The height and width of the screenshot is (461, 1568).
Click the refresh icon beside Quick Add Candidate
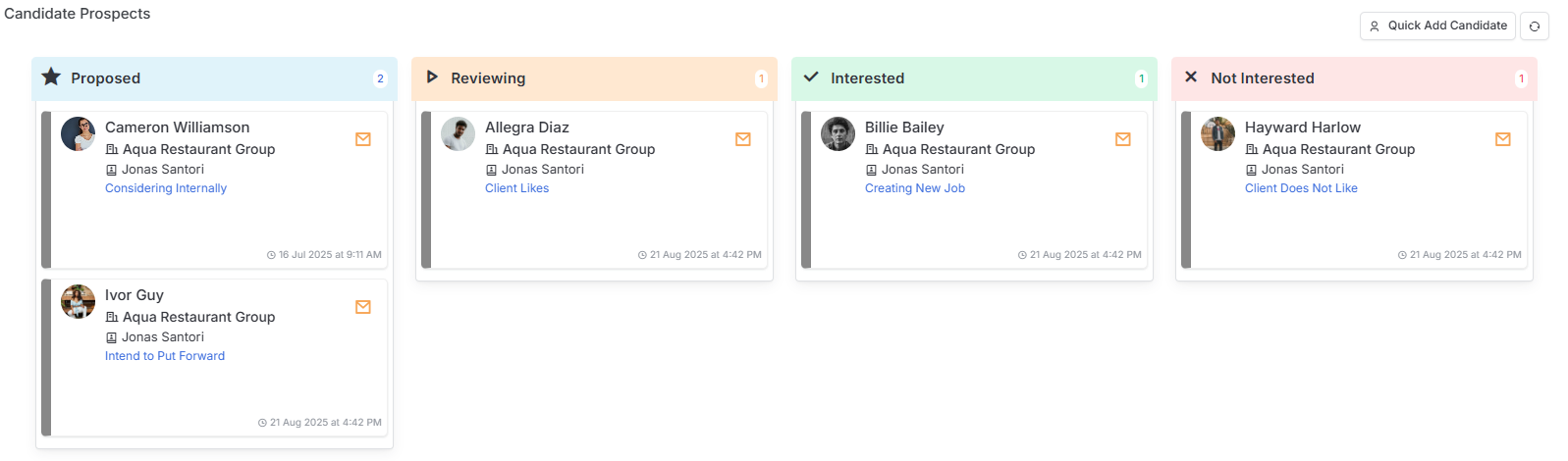tap(1534, 26)
